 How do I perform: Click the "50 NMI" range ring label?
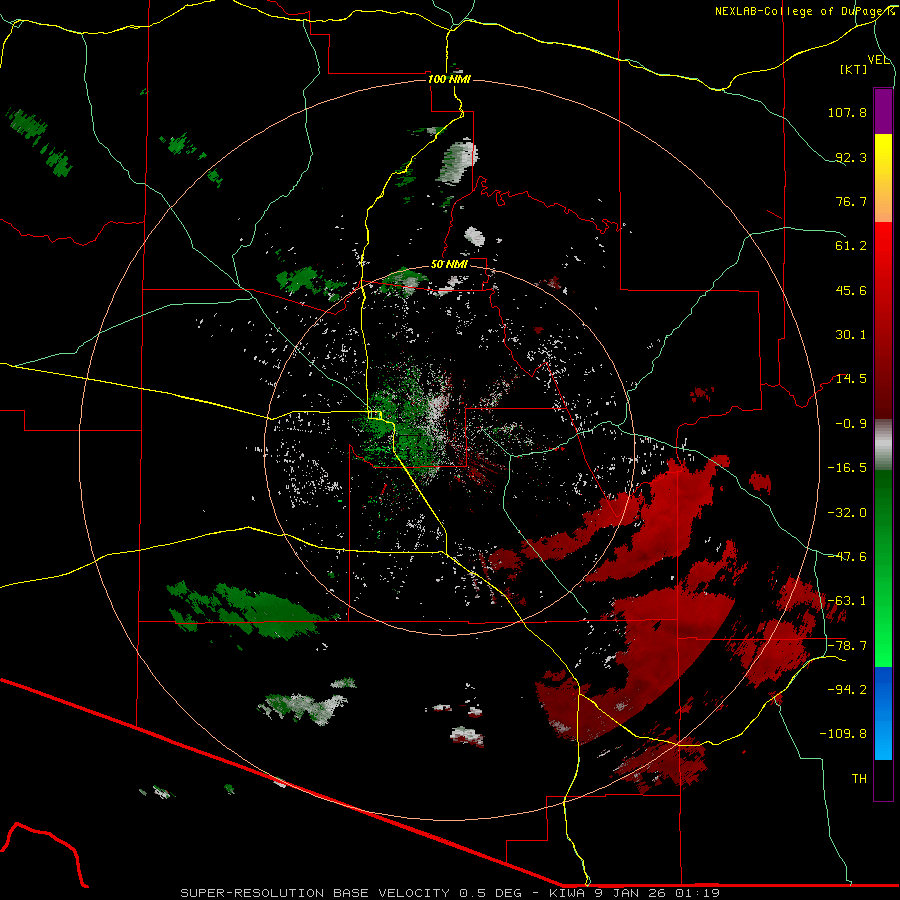click(x=449, y=265)
